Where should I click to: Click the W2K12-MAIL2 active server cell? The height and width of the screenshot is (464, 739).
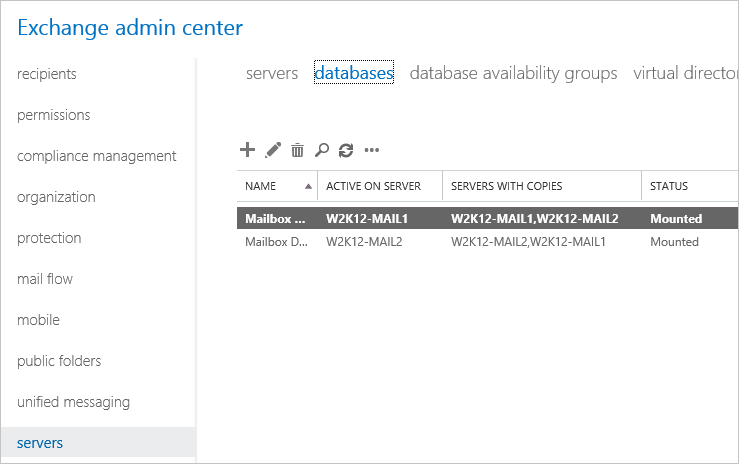(x=364, y=242)
